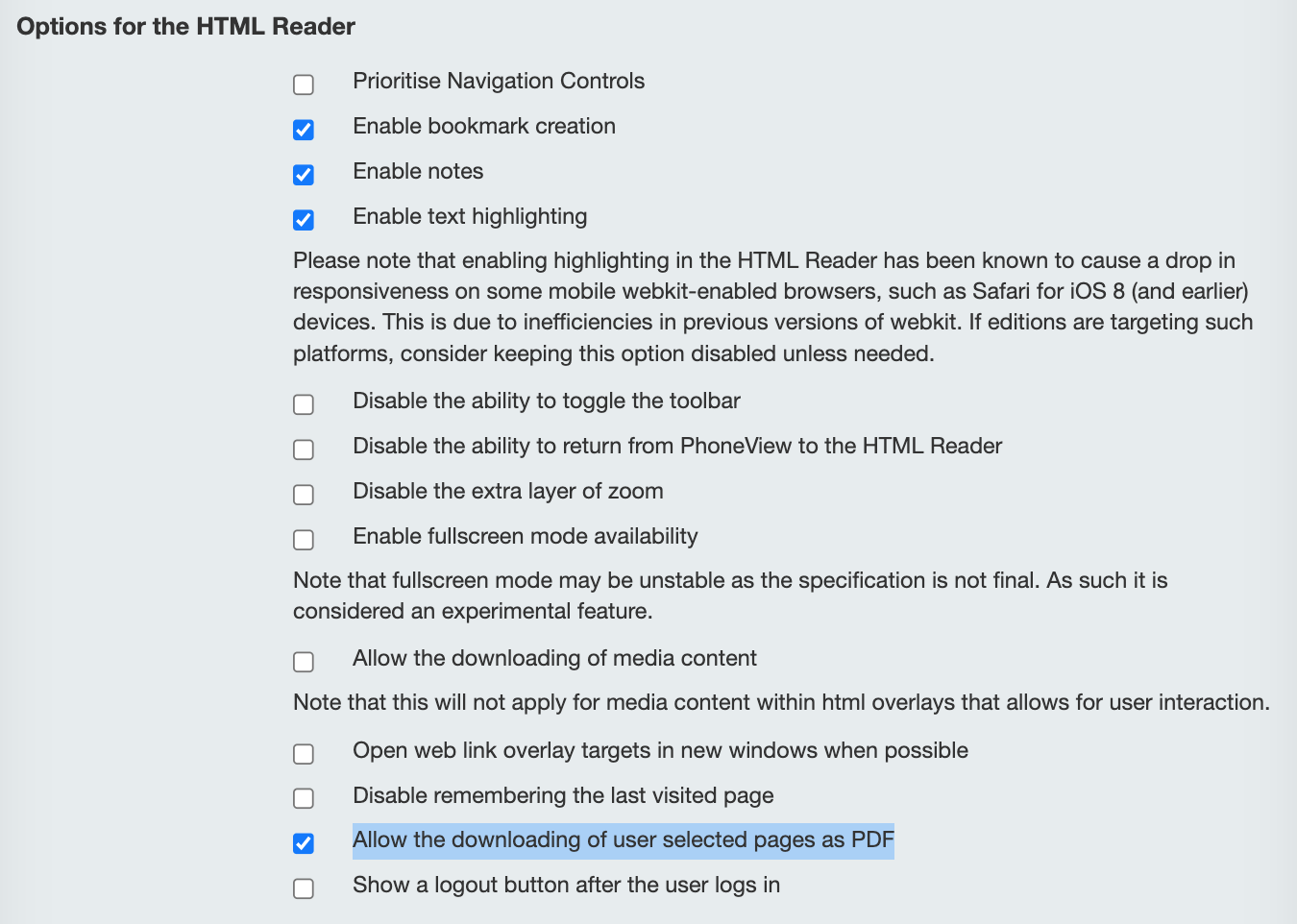Screen dimensions: 1297x924
Task: Check the Prioritise Navigation Controls checkbox
Action: click(304, 85)
